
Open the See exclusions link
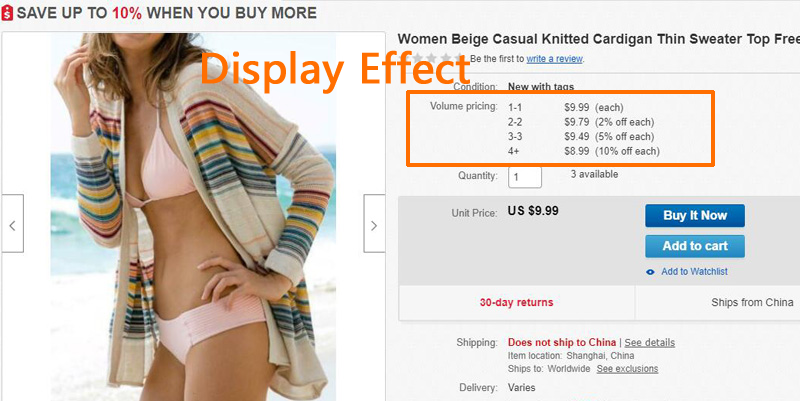click(x=627, y=369)
